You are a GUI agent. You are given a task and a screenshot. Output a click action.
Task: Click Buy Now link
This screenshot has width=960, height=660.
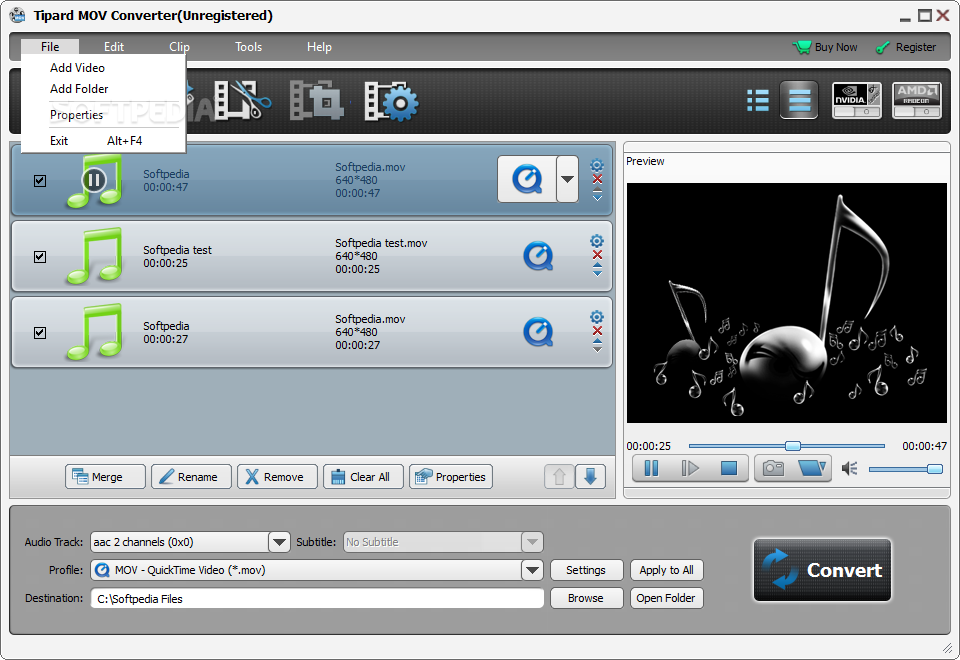point(826,47)
